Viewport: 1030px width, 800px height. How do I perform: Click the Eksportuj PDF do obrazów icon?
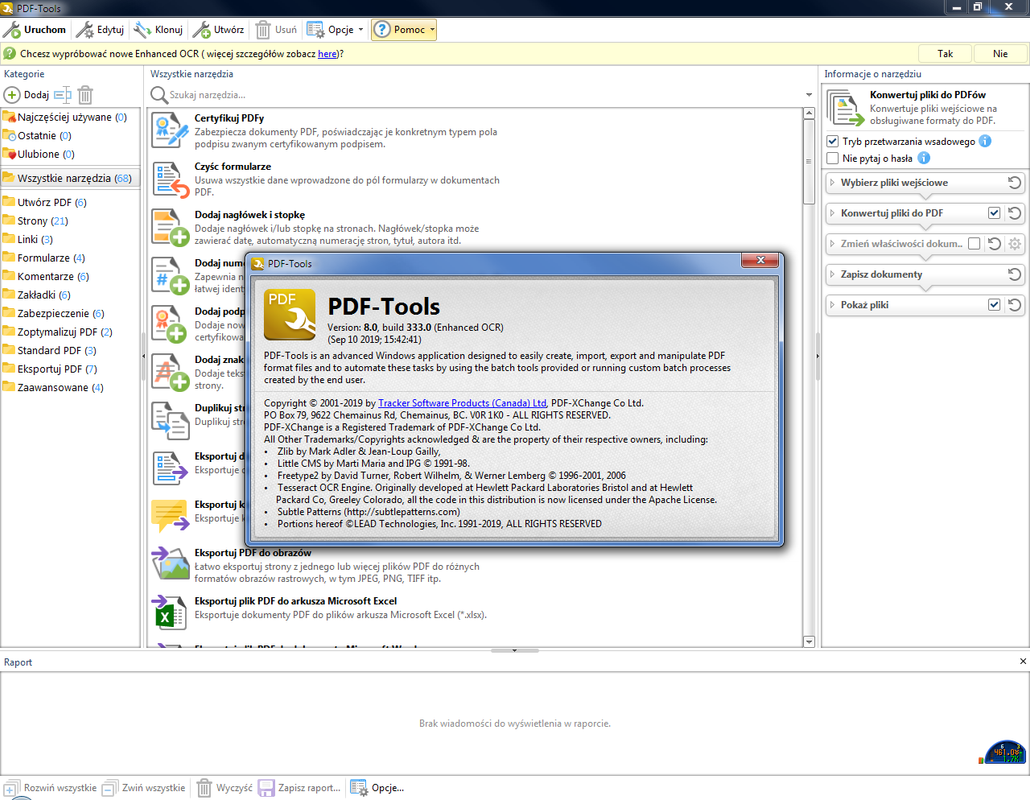170,564
